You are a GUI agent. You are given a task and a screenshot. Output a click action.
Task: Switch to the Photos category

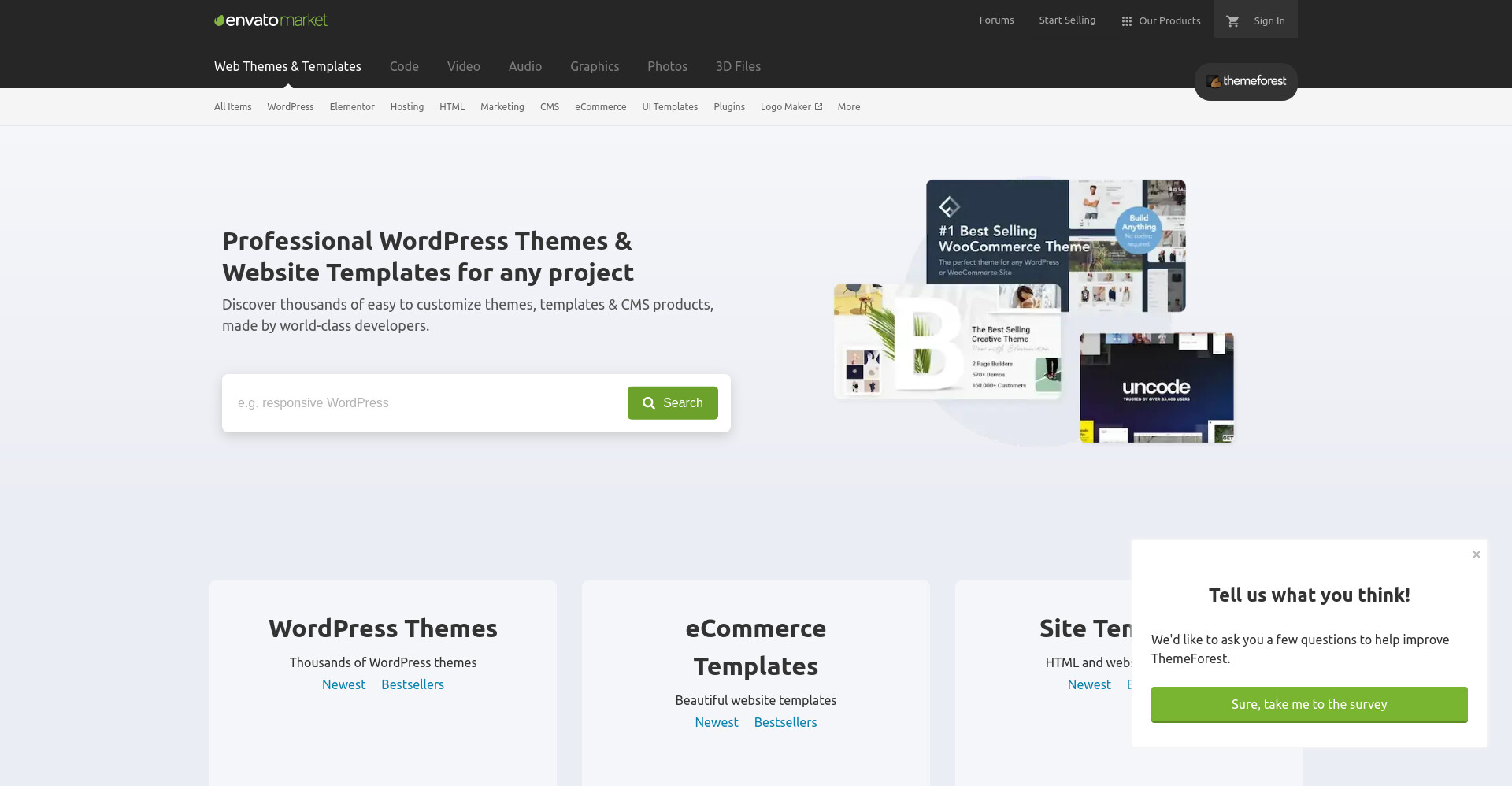click(668, 66)
